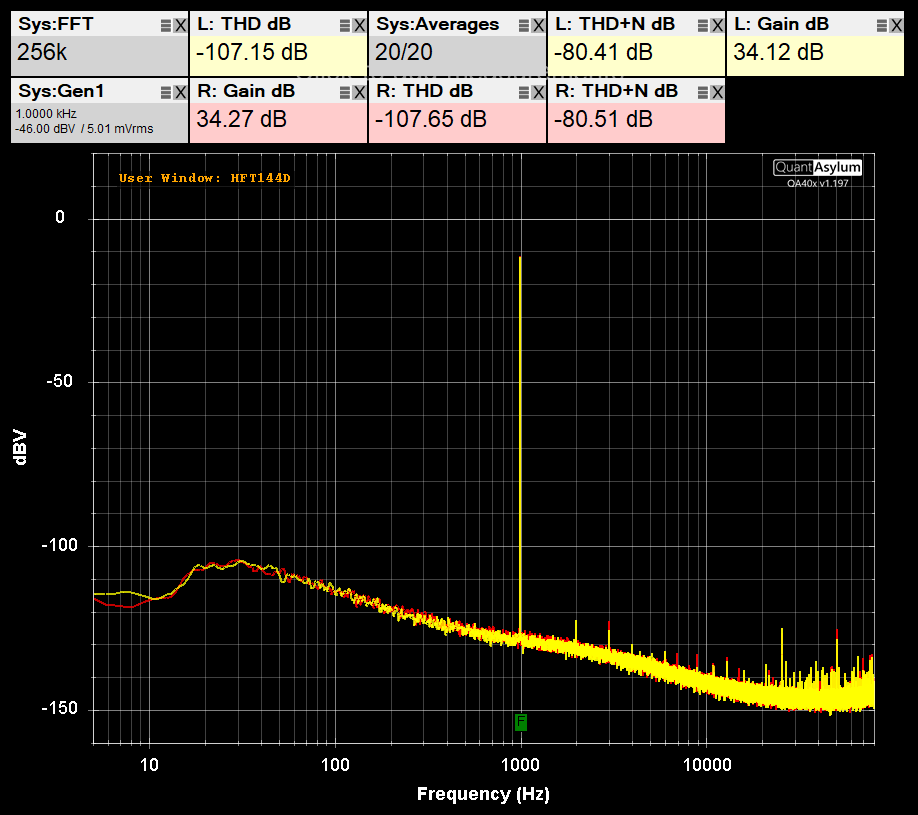Open menu icon on Sys:FFT tile

tap(166, 26)
